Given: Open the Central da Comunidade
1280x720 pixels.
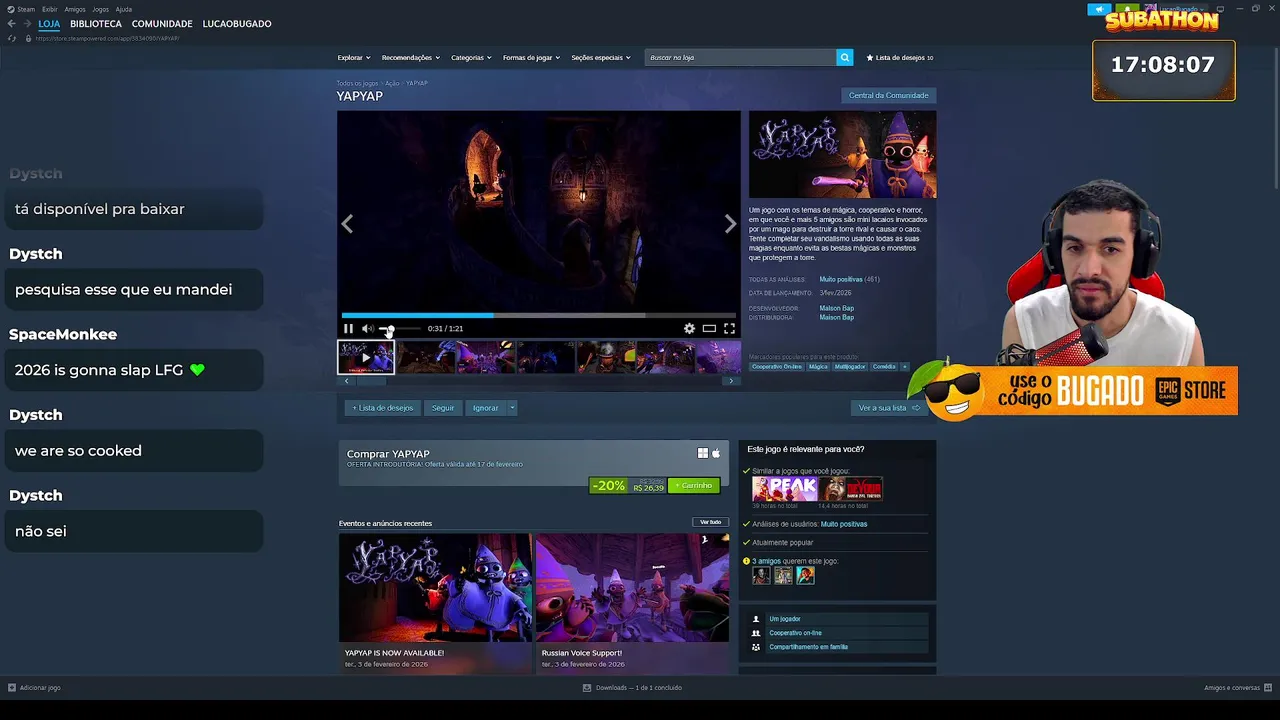Looking at the screenshot, I should pyautogui.click(x=889, y=95).
